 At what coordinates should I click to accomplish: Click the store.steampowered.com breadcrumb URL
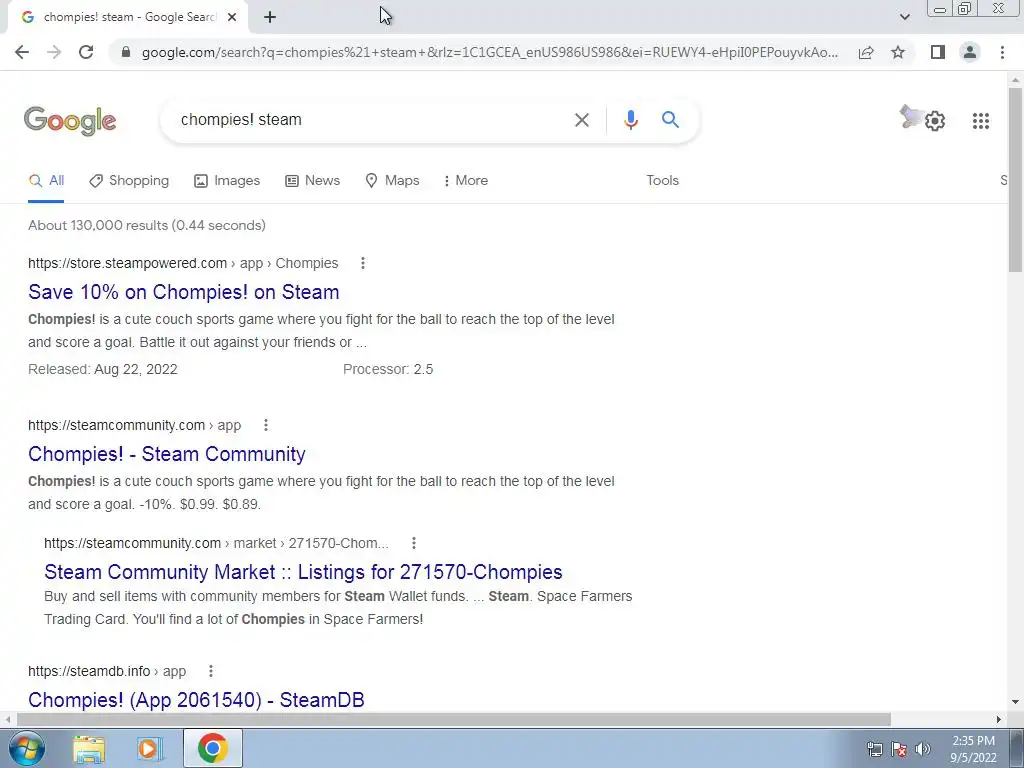pos(183,263)
